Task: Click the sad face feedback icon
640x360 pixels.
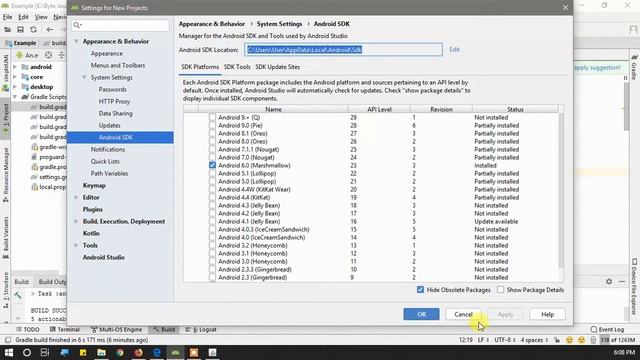Action: tap(581, 340)
